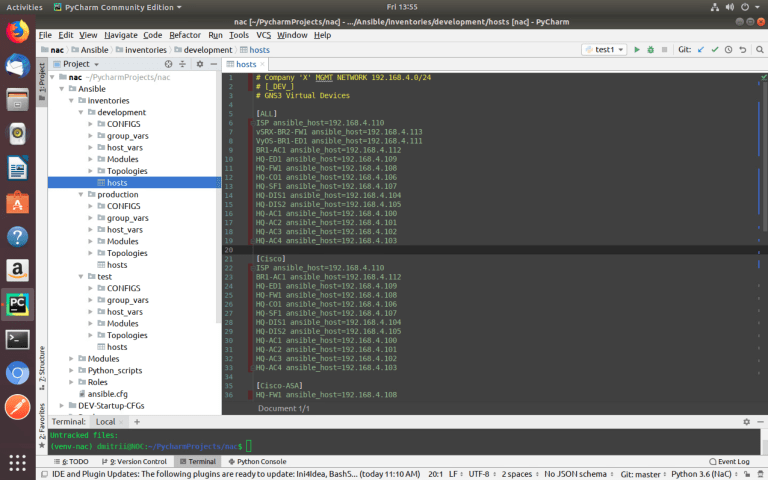768x480 pixels.
Task: Close the Local terminal tab
Action: click(x=121, y=422)
